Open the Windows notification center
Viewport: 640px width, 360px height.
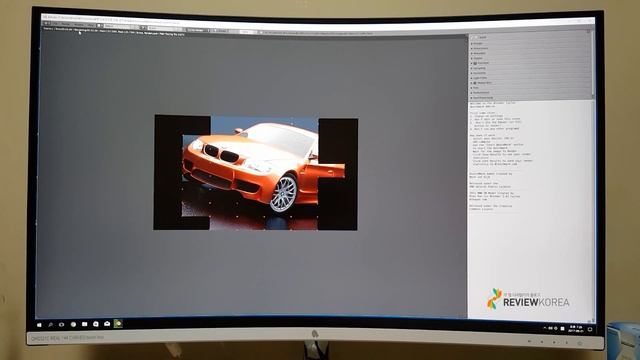point(590,329)
